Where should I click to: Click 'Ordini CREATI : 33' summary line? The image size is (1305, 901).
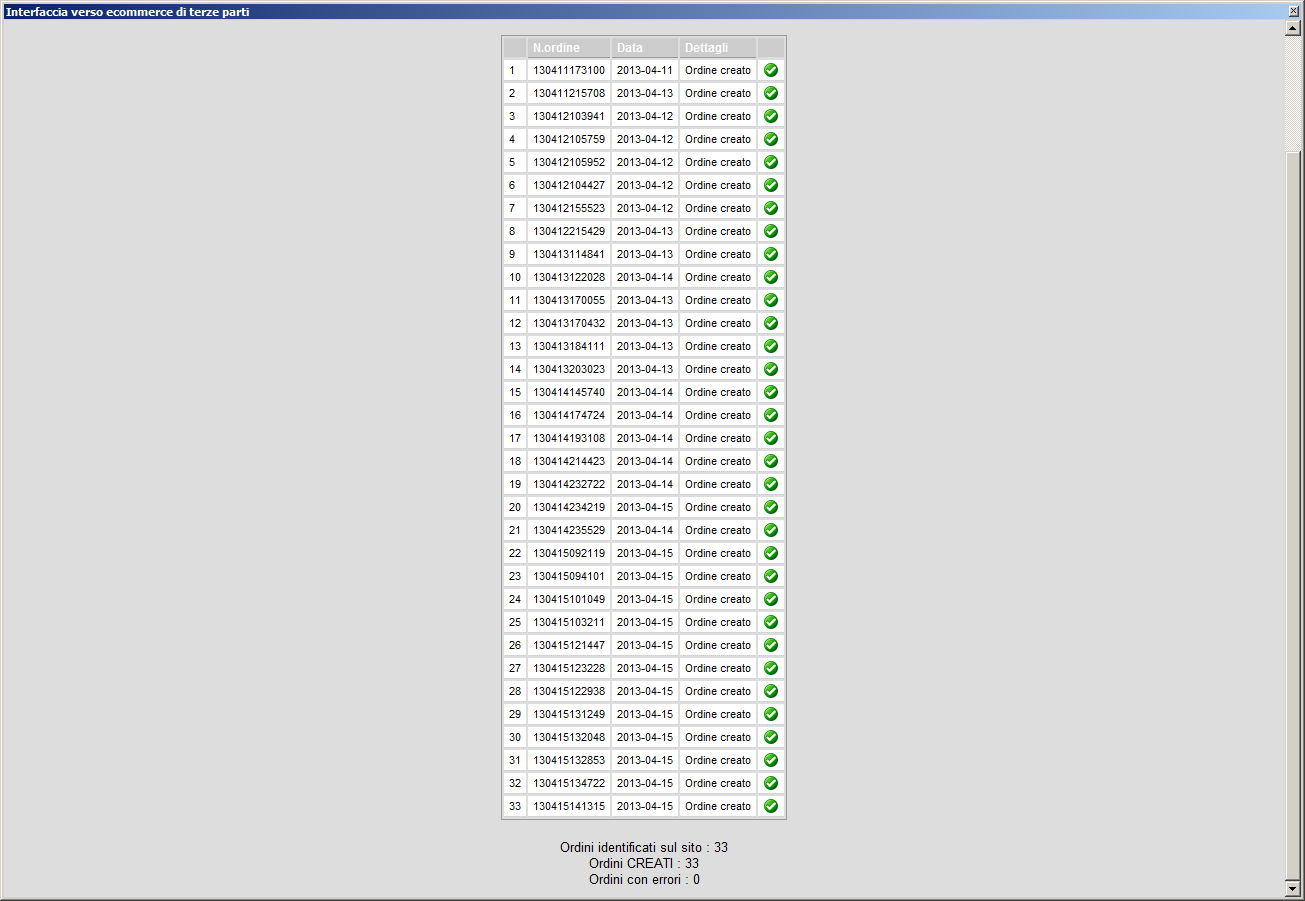[x=644, y=863]
